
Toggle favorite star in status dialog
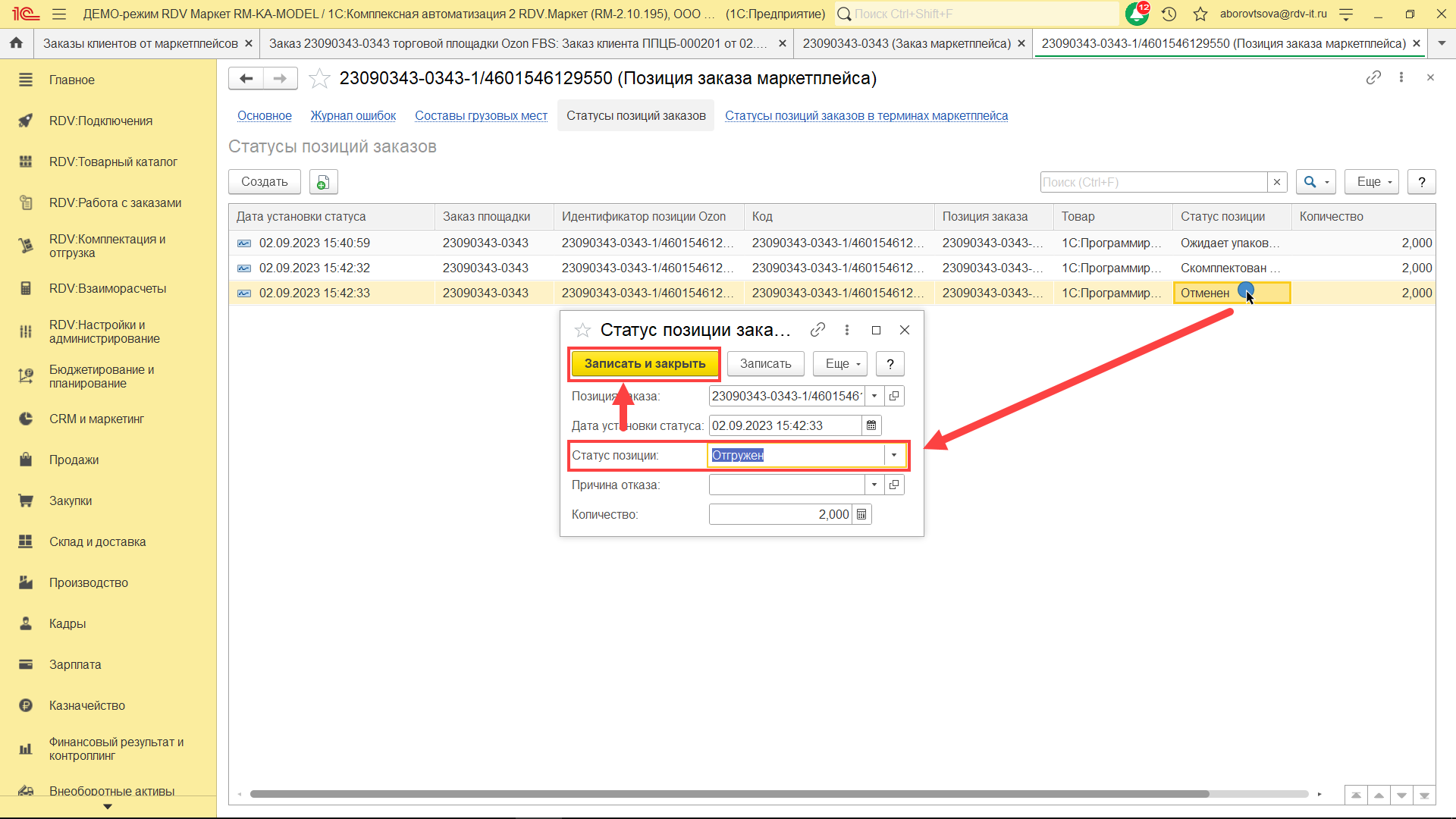pyautogui.click(x=582, y=330)
